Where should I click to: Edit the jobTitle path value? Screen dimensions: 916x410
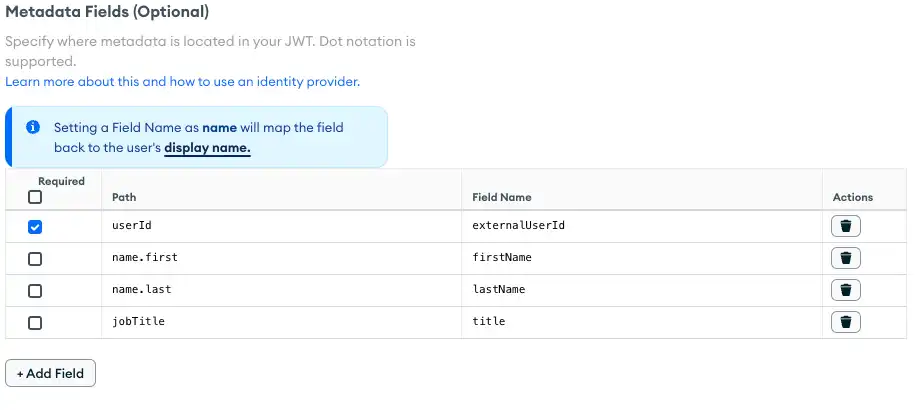280,322
